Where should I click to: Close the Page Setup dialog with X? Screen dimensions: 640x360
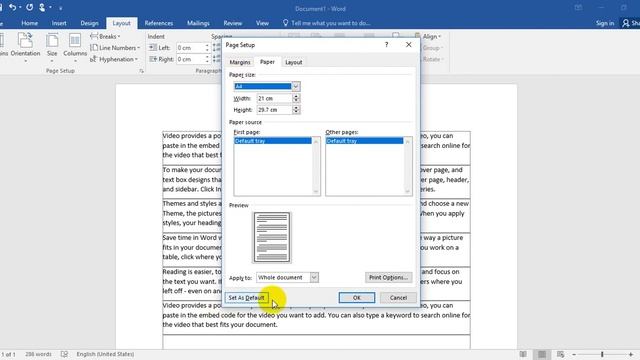tap(409, 44)
